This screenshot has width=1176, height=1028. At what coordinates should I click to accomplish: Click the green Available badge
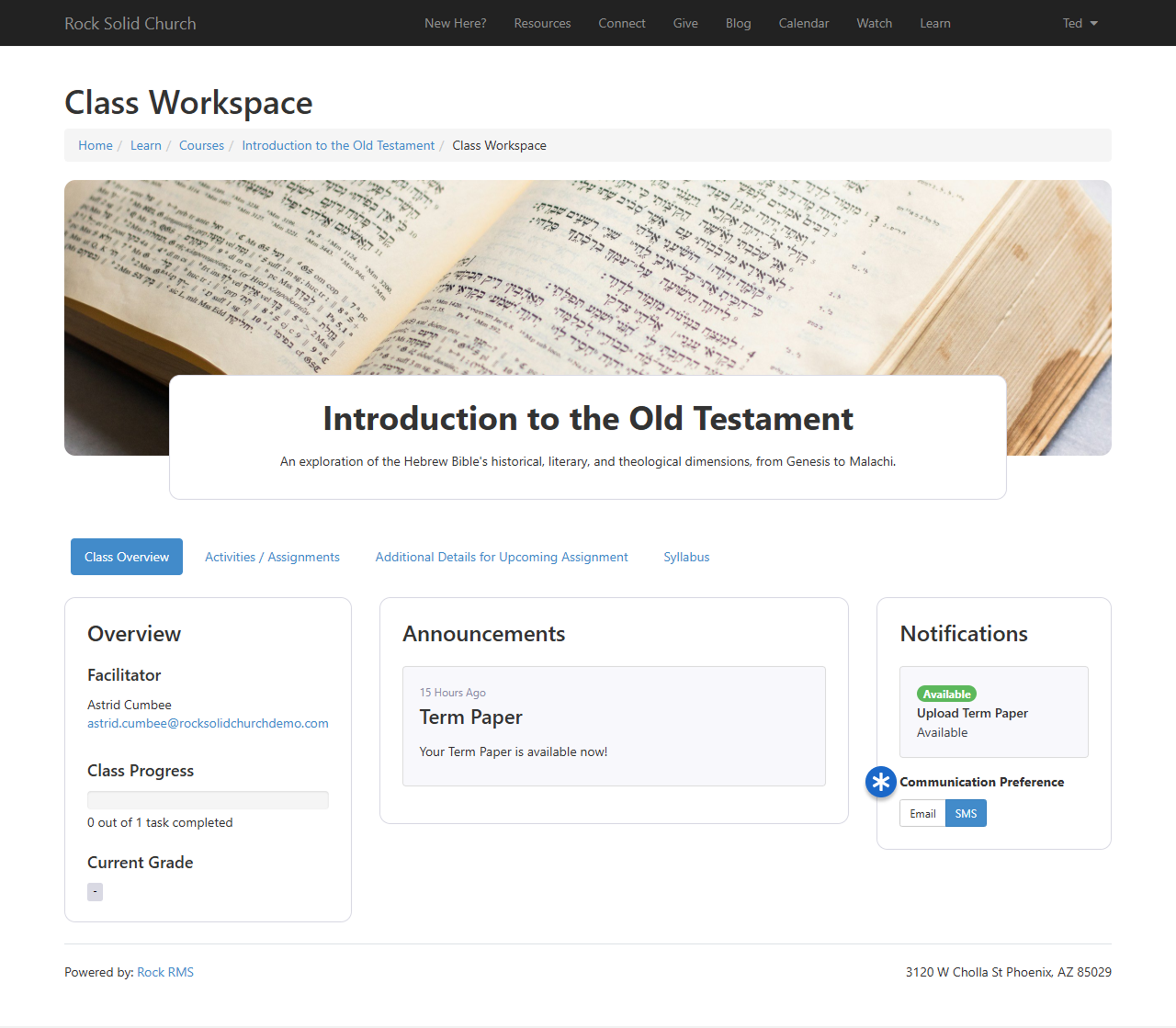coord(946,695)
